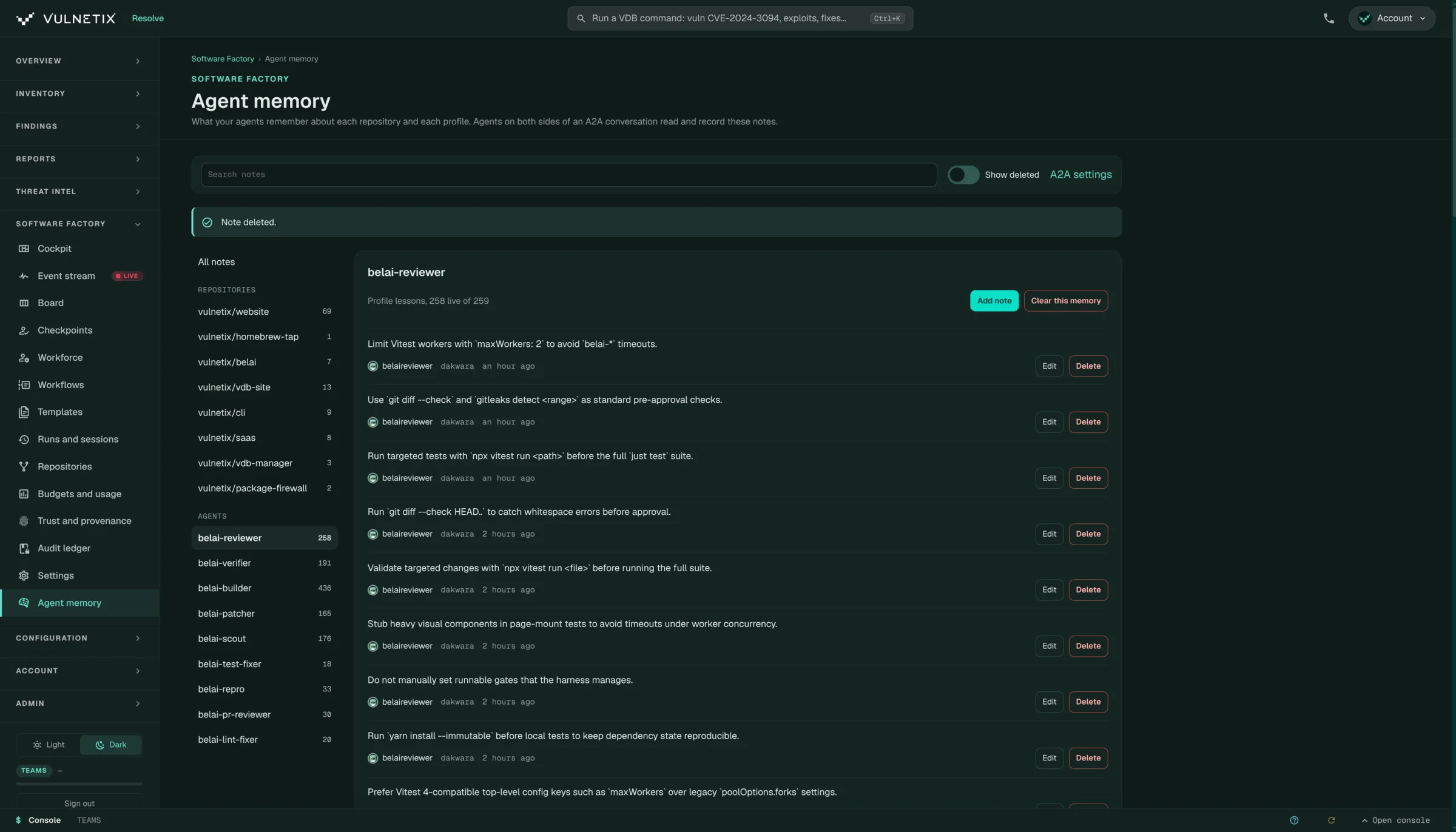Select the vulnetix/website repository notes
Screen dimensions: 1456x832
pos(265,312)
